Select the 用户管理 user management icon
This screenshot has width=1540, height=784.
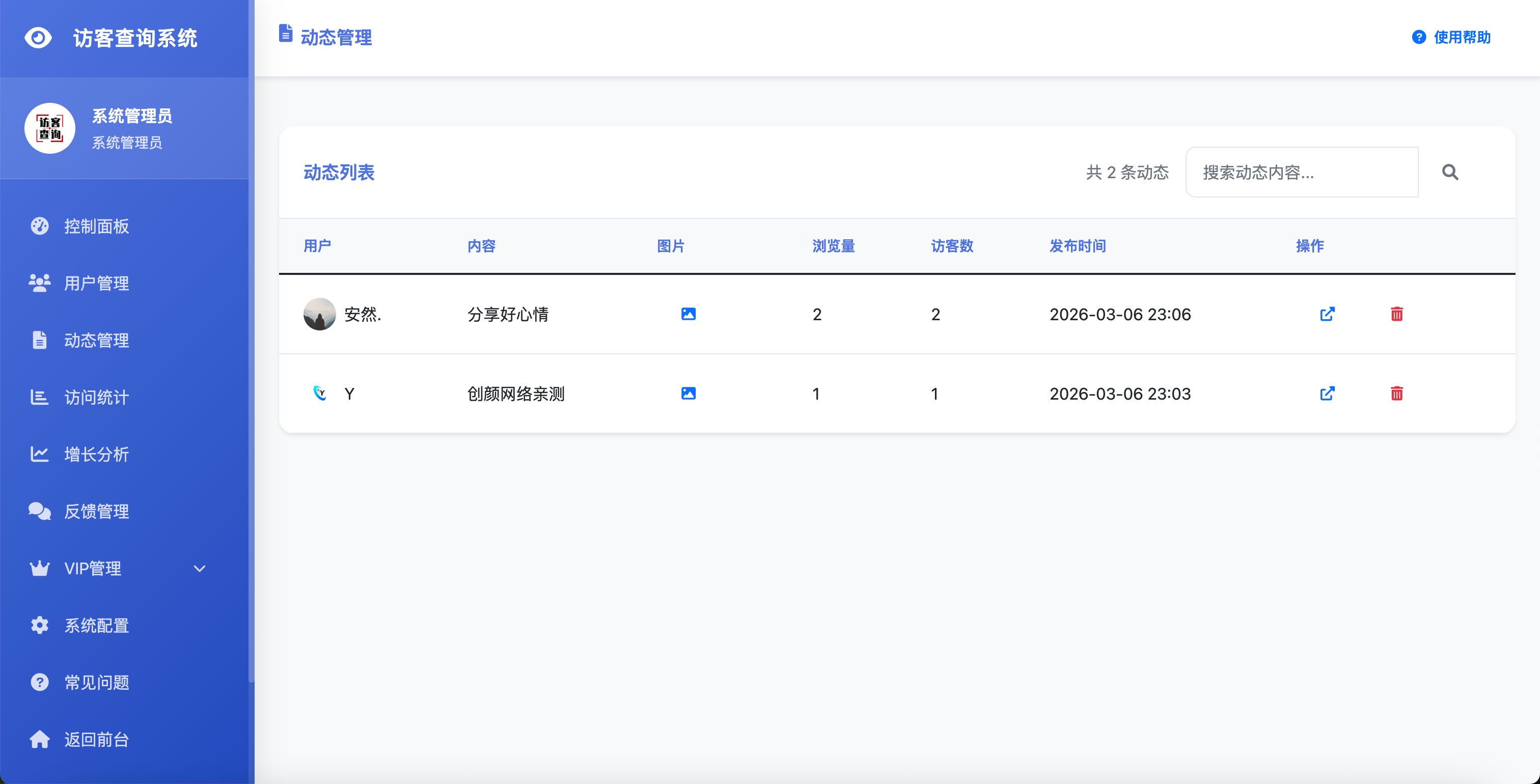39,283
